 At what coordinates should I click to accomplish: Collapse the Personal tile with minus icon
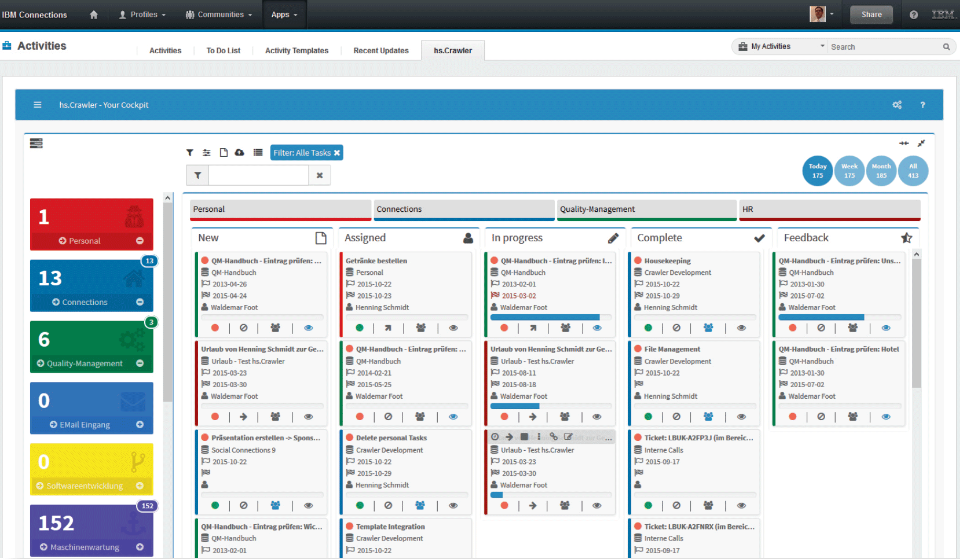coord(139,241)
